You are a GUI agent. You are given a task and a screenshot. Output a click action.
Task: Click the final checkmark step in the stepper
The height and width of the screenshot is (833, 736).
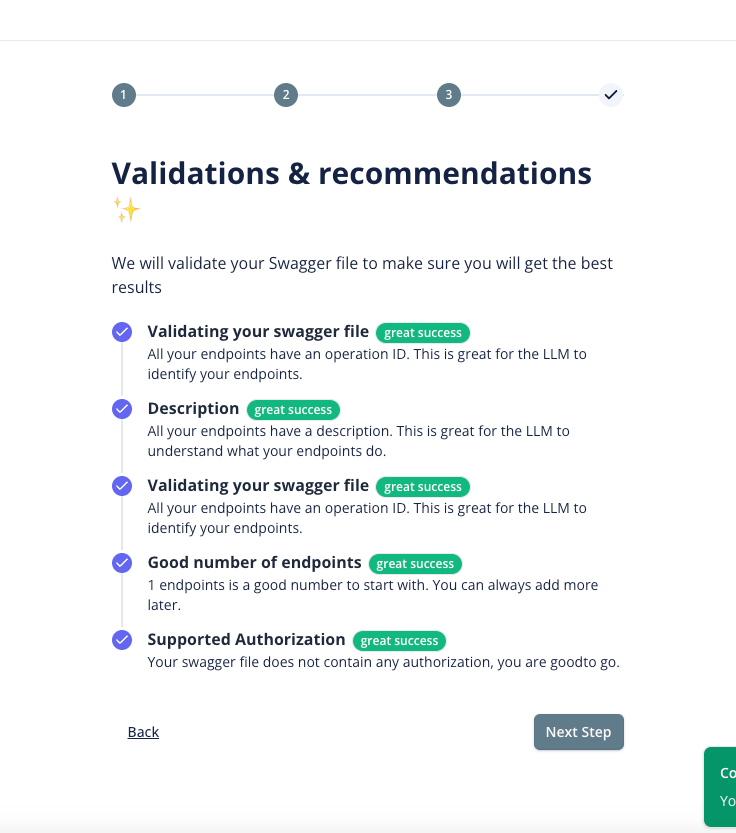(x=611, y=95)
